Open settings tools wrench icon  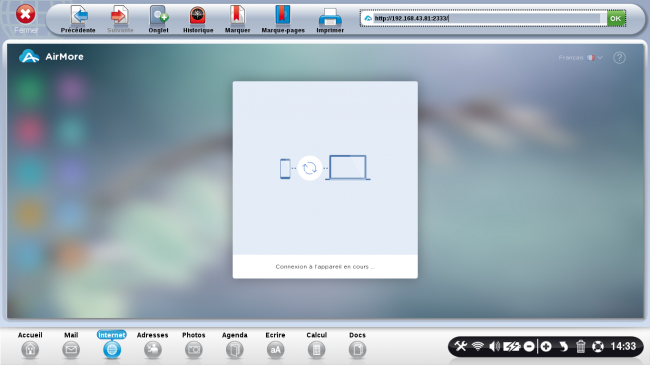(460, 346)
